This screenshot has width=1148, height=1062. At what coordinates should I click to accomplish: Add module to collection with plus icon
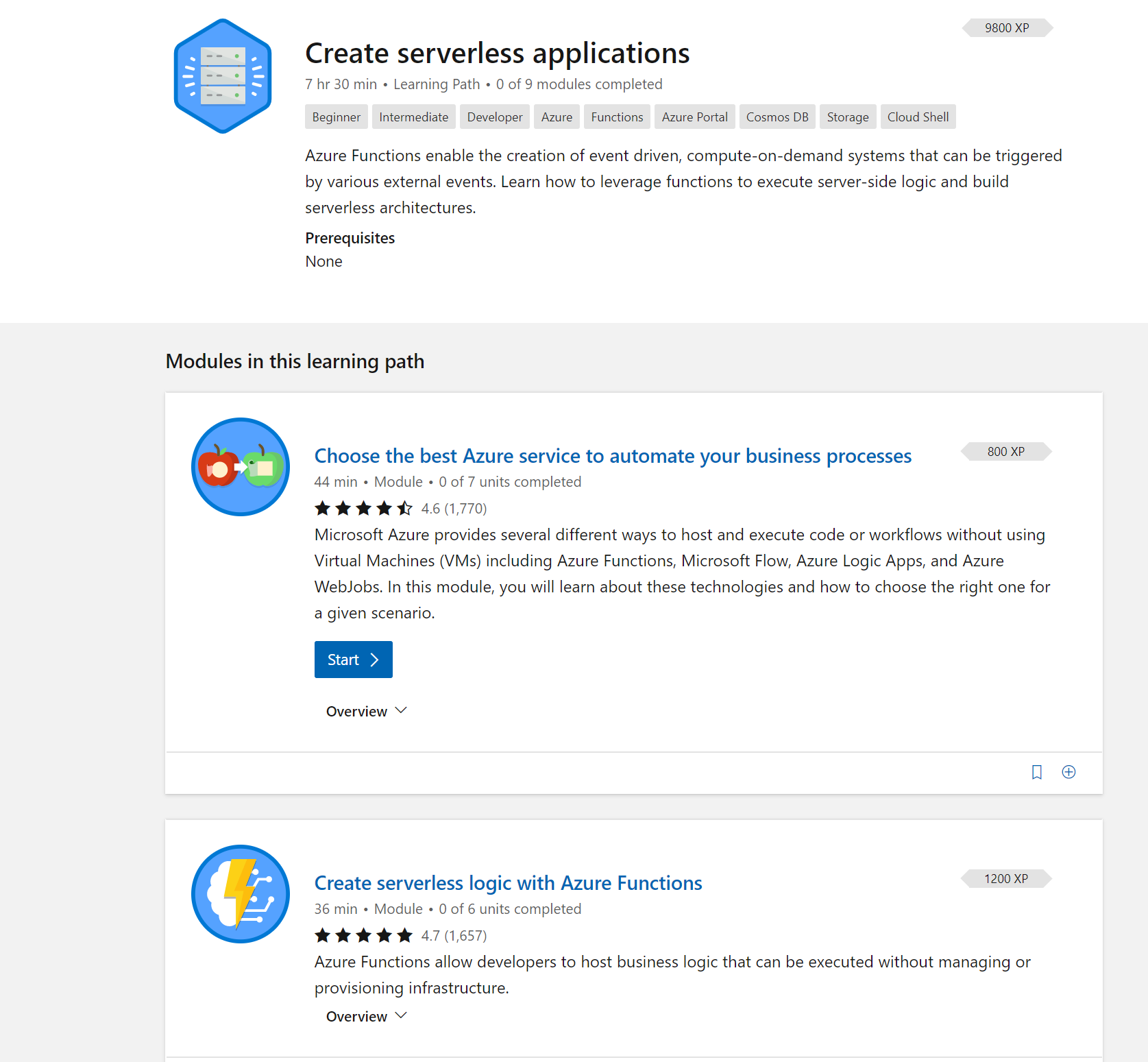[1068, 772]
